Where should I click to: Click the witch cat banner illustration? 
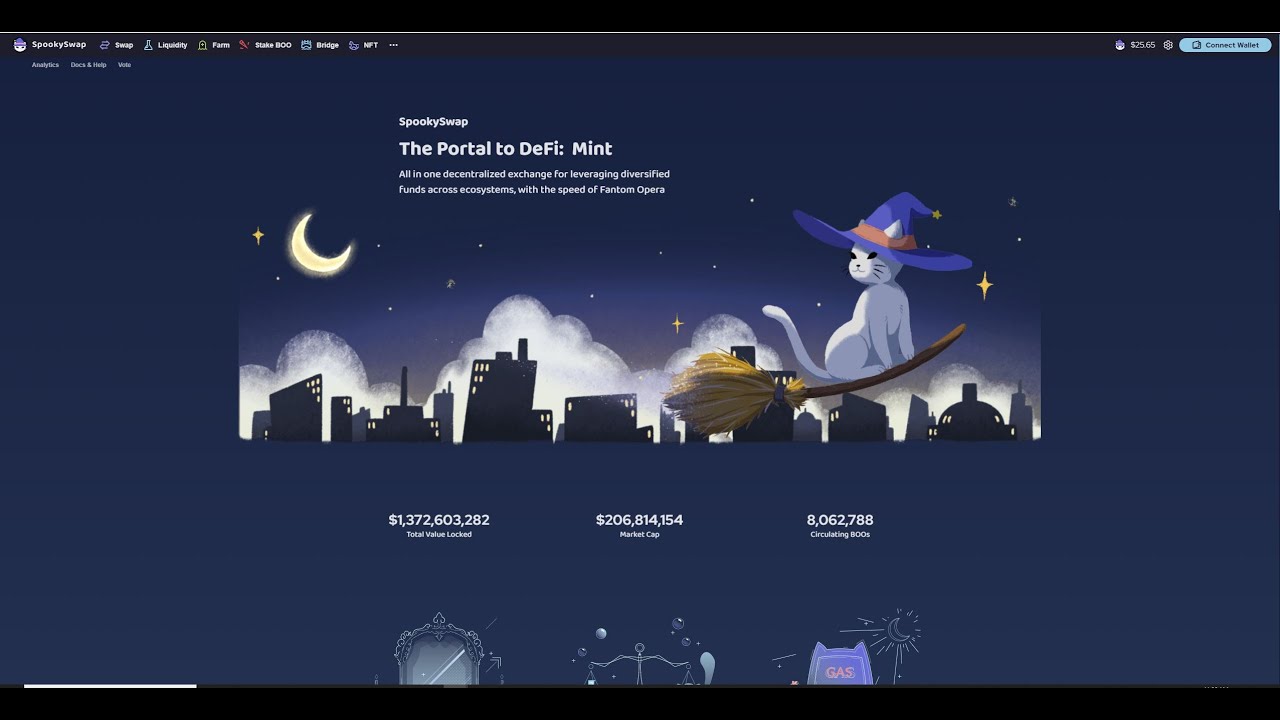(x=640, y=317)
